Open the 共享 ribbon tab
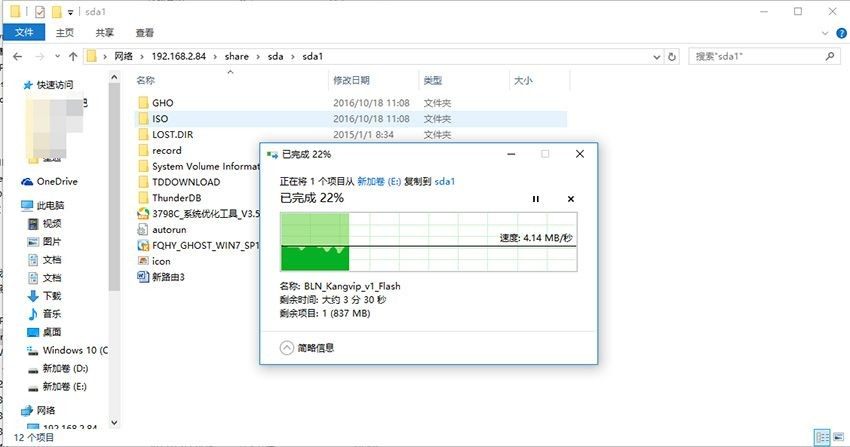This screenshot has width=850, height=447. pos(105,32)
